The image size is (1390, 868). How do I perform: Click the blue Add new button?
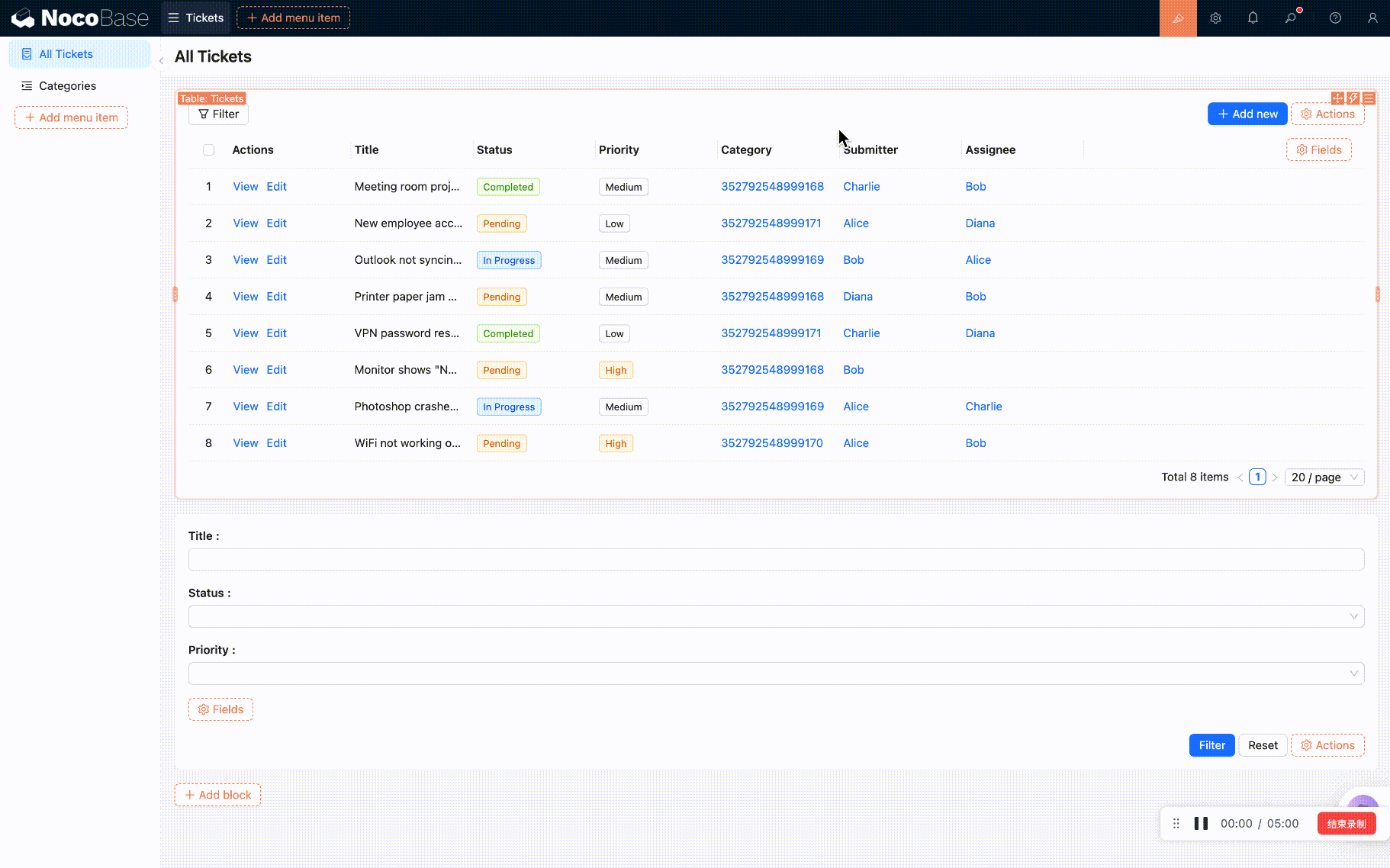[1247, 114]
